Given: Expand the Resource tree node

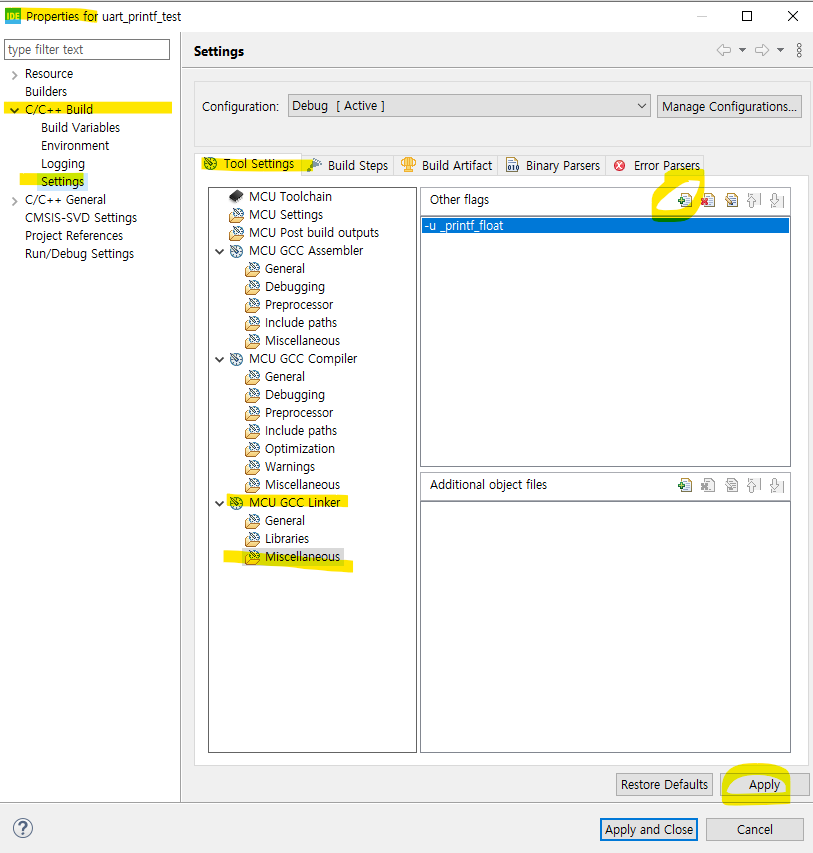Looking at the screenshot, I should [14, 75].
